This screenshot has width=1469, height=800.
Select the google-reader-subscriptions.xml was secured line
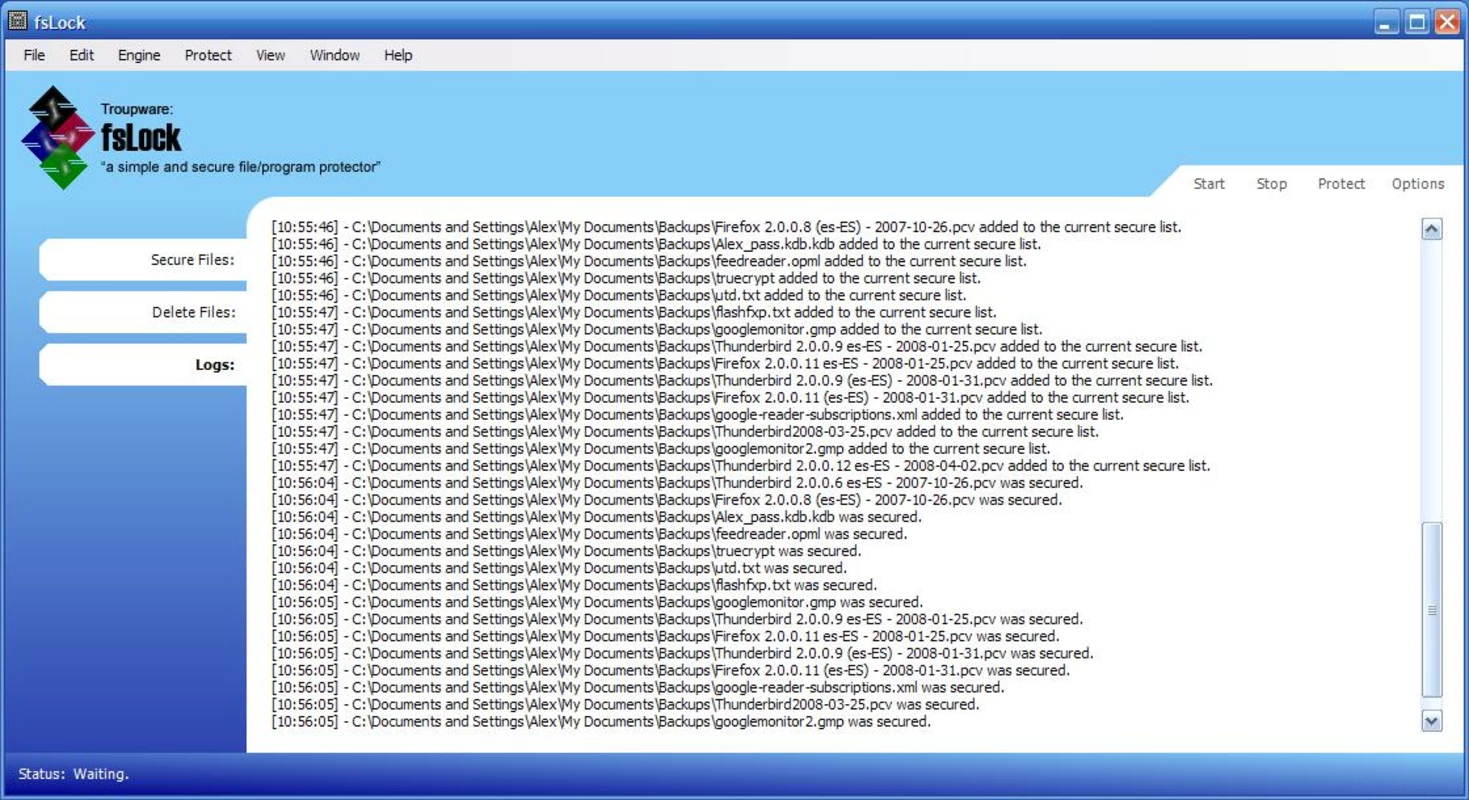pyautogui.click(x=638, y=687)
